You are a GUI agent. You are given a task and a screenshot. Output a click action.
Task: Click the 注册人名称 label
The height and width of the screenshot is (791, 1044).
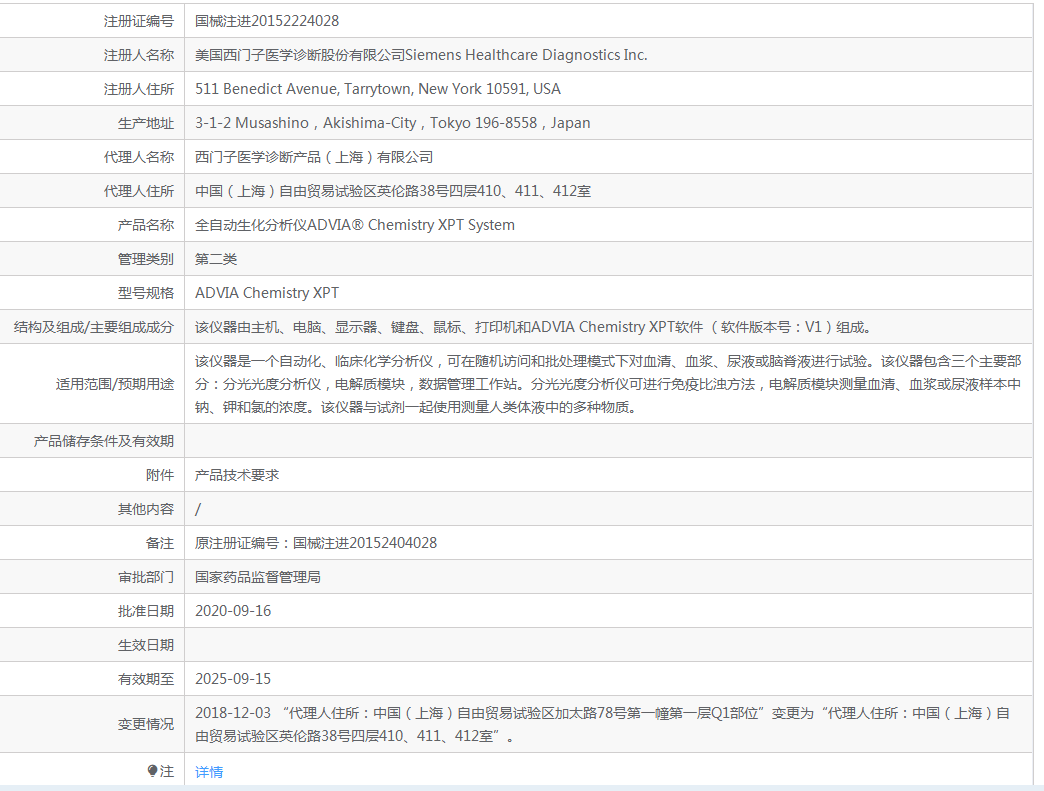point(138,55)
